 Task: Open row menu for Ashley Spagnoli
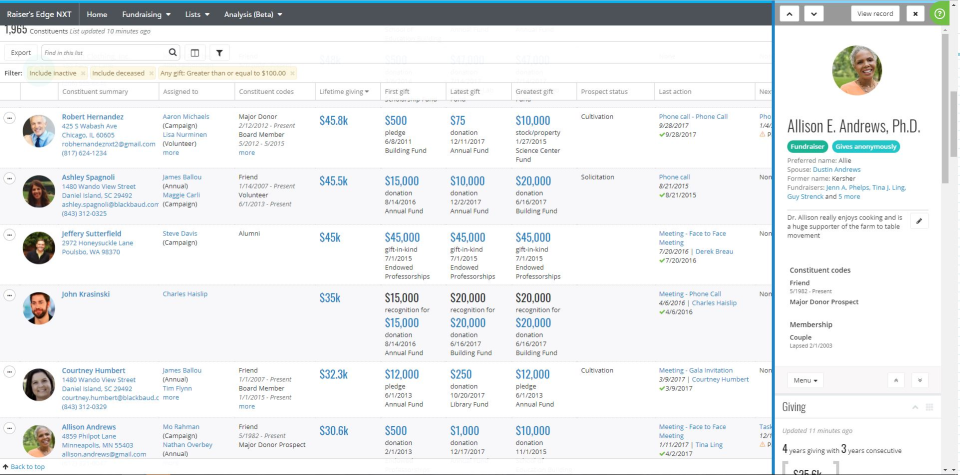pyautogui.click(x=9, y=178)
